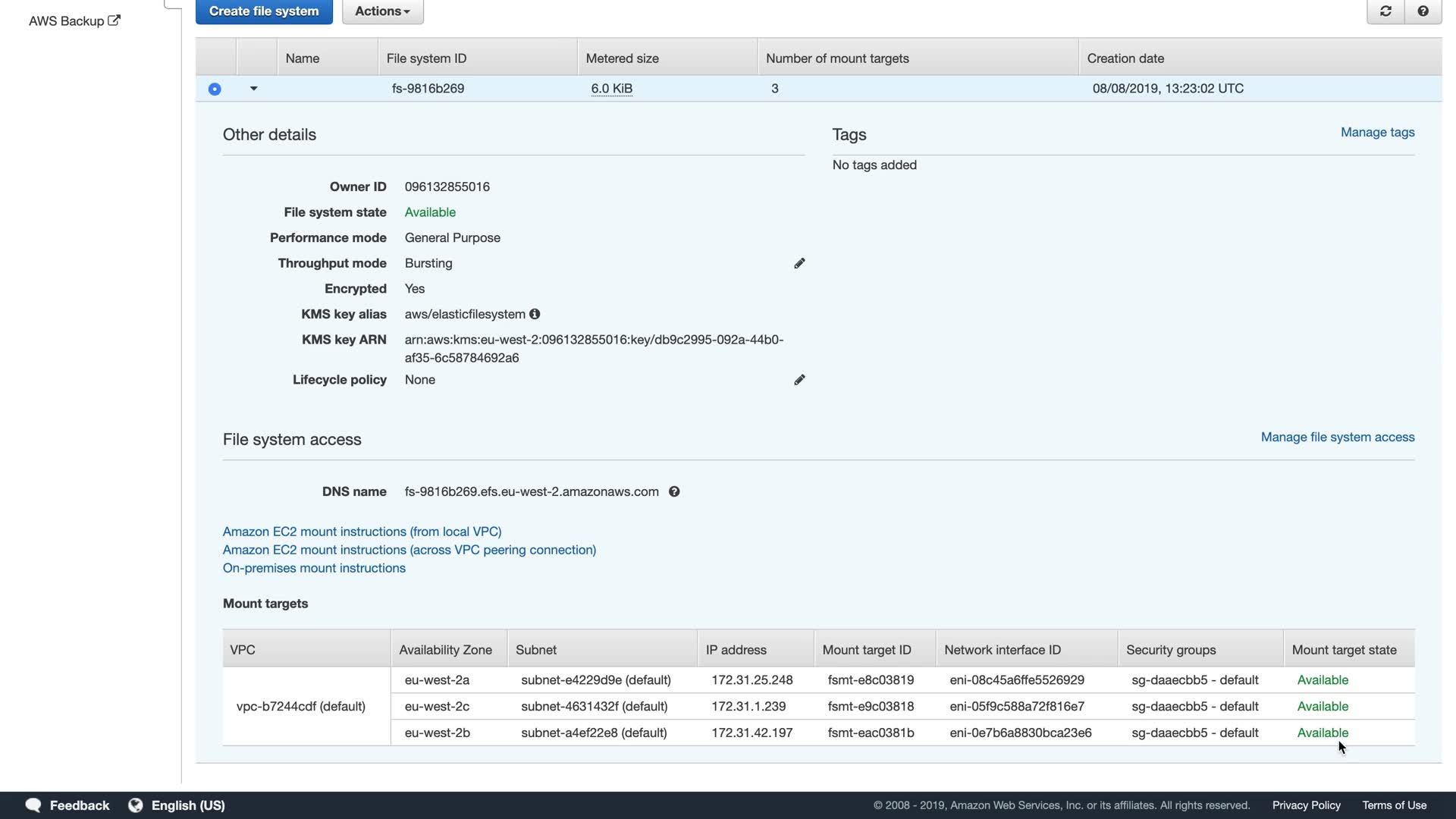Click info icon beside KMS key alias
This screenshot has height=819, width=1456.
(535, 314)
